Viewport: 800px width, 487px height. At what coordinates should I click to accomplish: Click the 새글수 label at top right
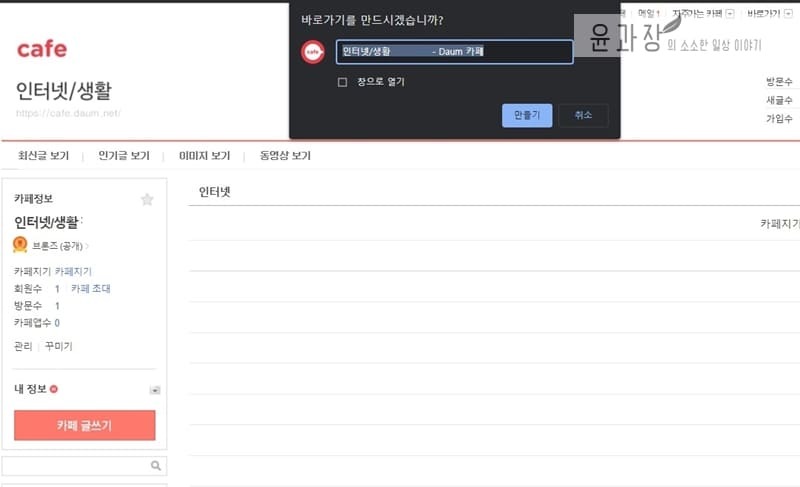click(779, 100)
